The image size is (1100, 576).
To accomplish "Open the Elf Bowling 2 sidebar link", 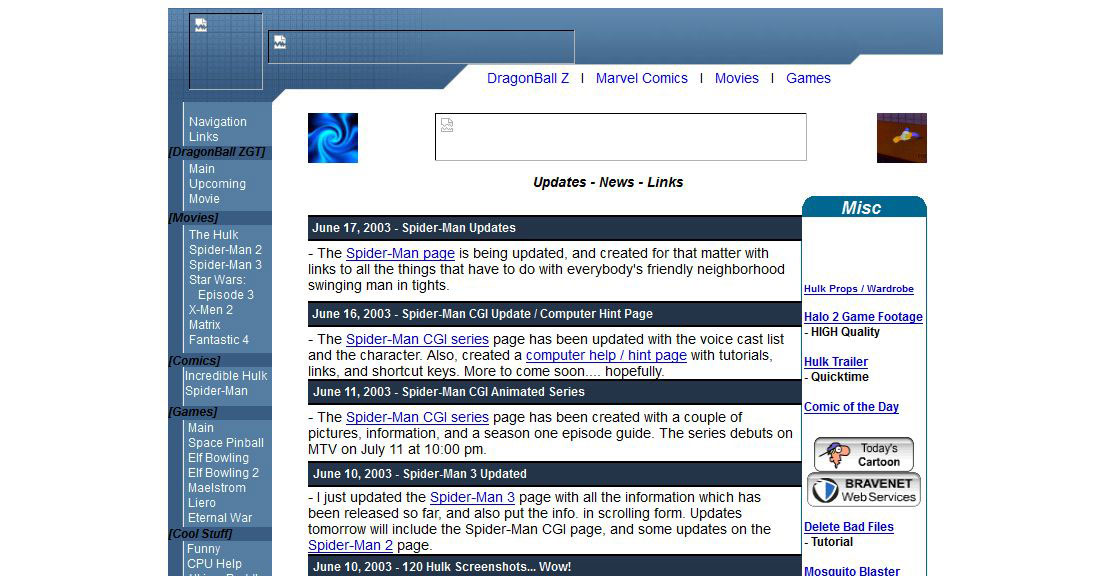I will point(223,473).
